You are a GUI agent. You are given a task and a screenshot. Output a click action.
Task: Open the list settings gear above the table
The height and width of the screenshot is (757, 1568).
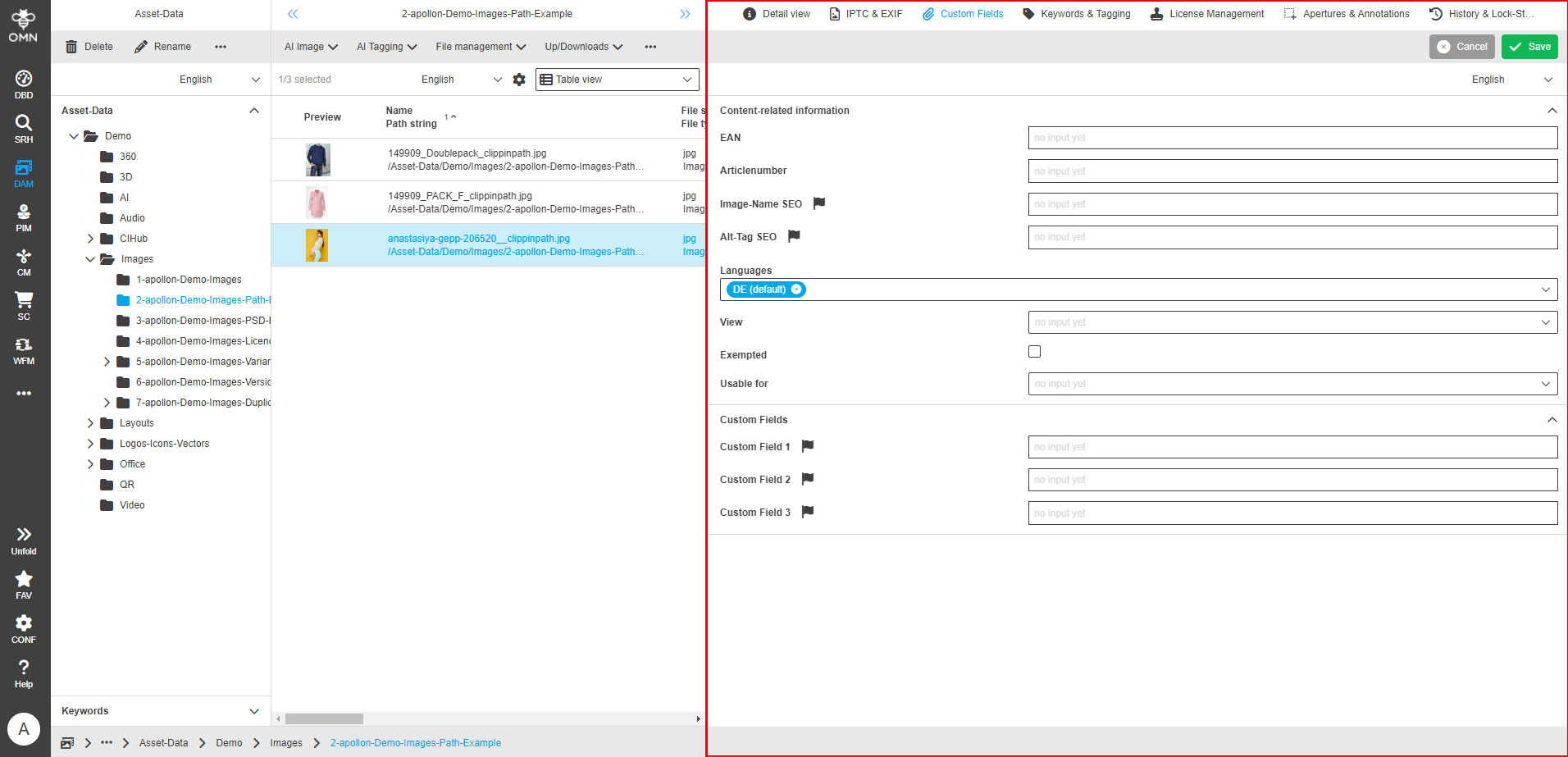coord(519,79)
